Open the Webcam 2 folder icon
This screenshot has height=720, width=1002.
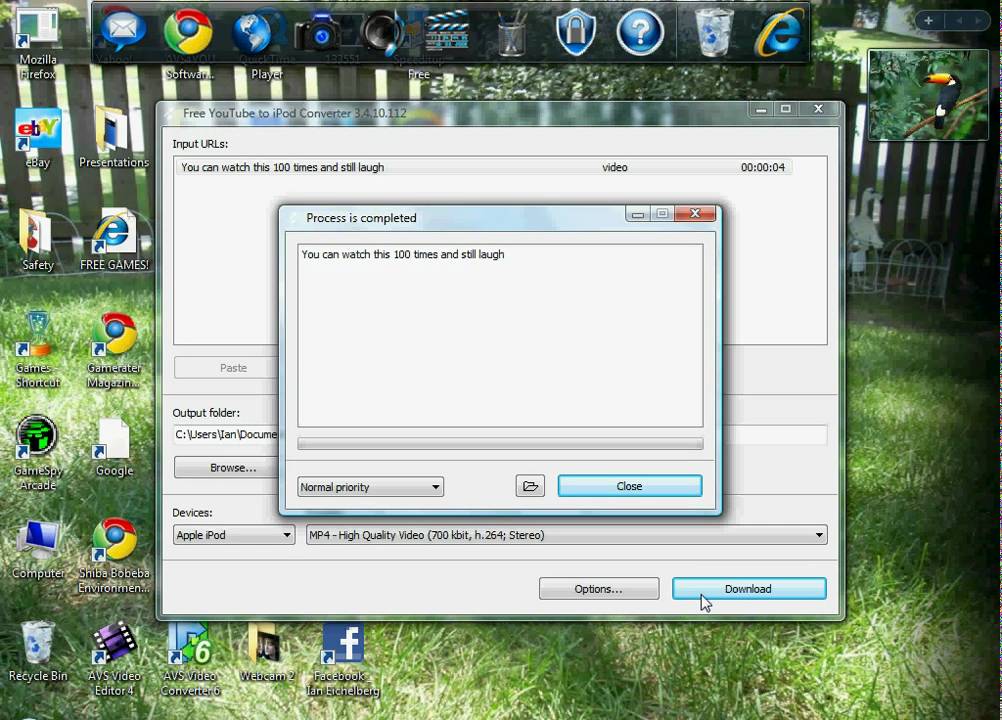click(266, 652)
